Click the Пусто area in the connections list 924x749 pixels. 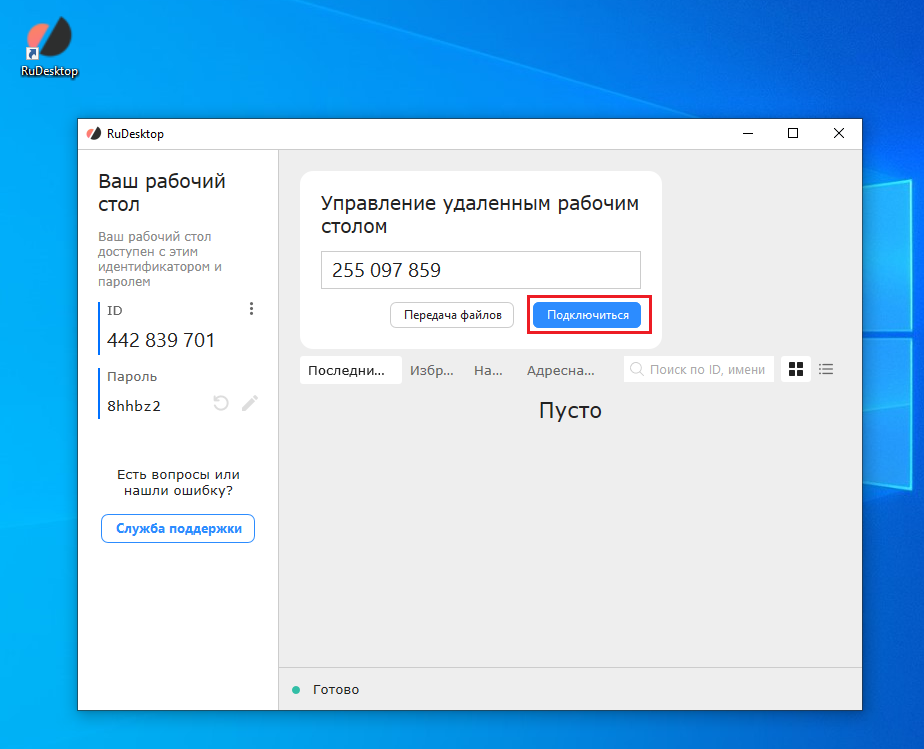570,410
